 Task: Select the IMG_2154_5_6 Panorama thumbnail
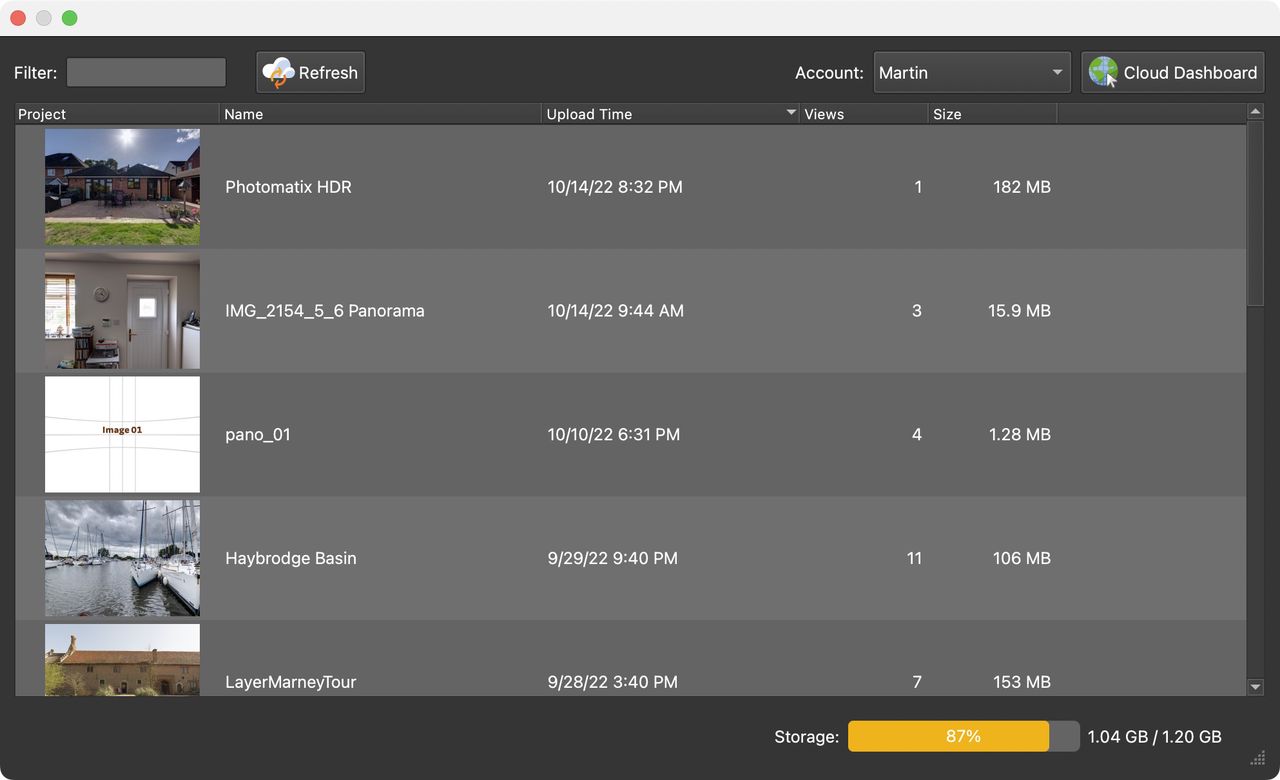[122, 311]
